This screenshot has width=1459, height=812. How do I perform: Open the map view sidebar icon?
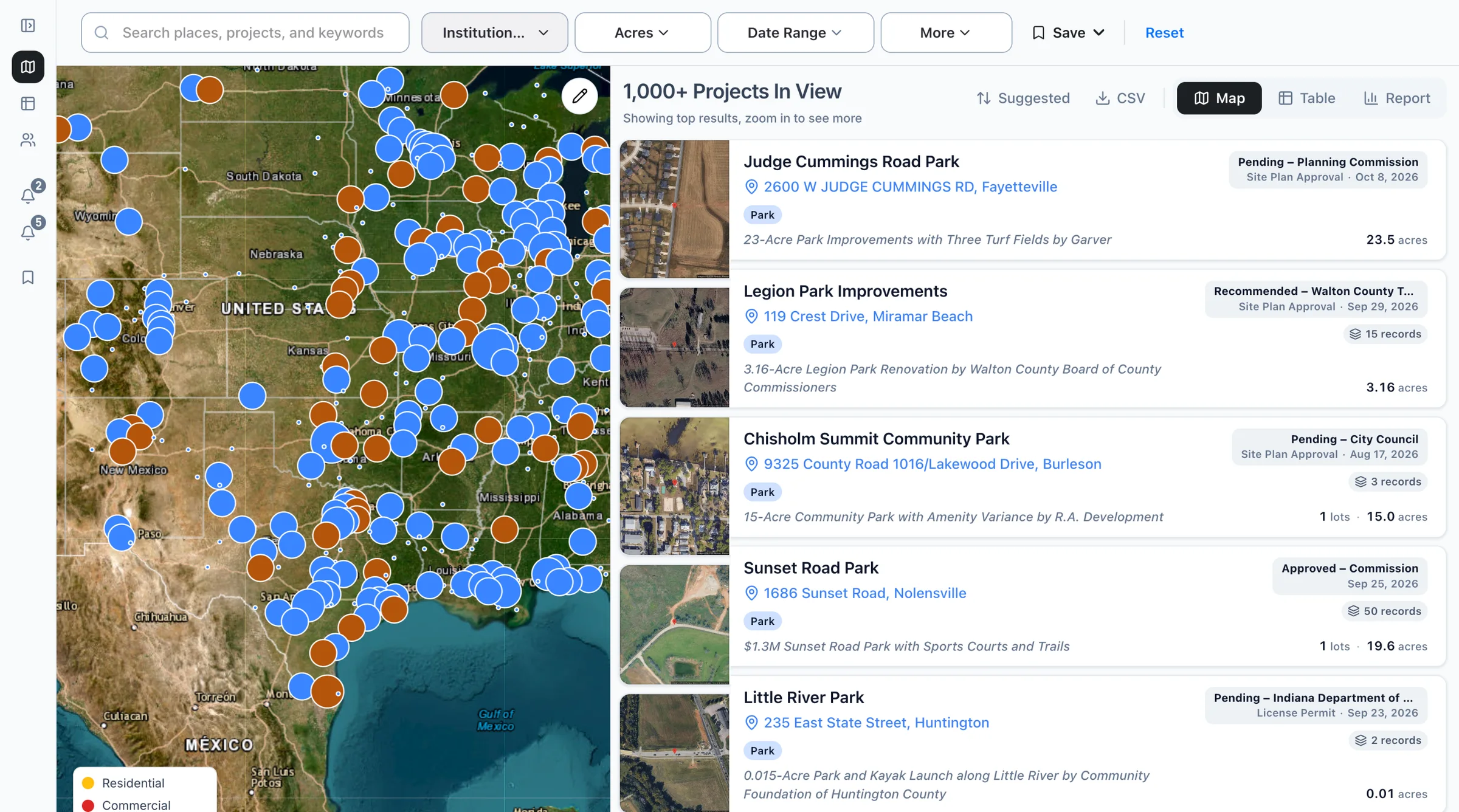tap(28, 67)
